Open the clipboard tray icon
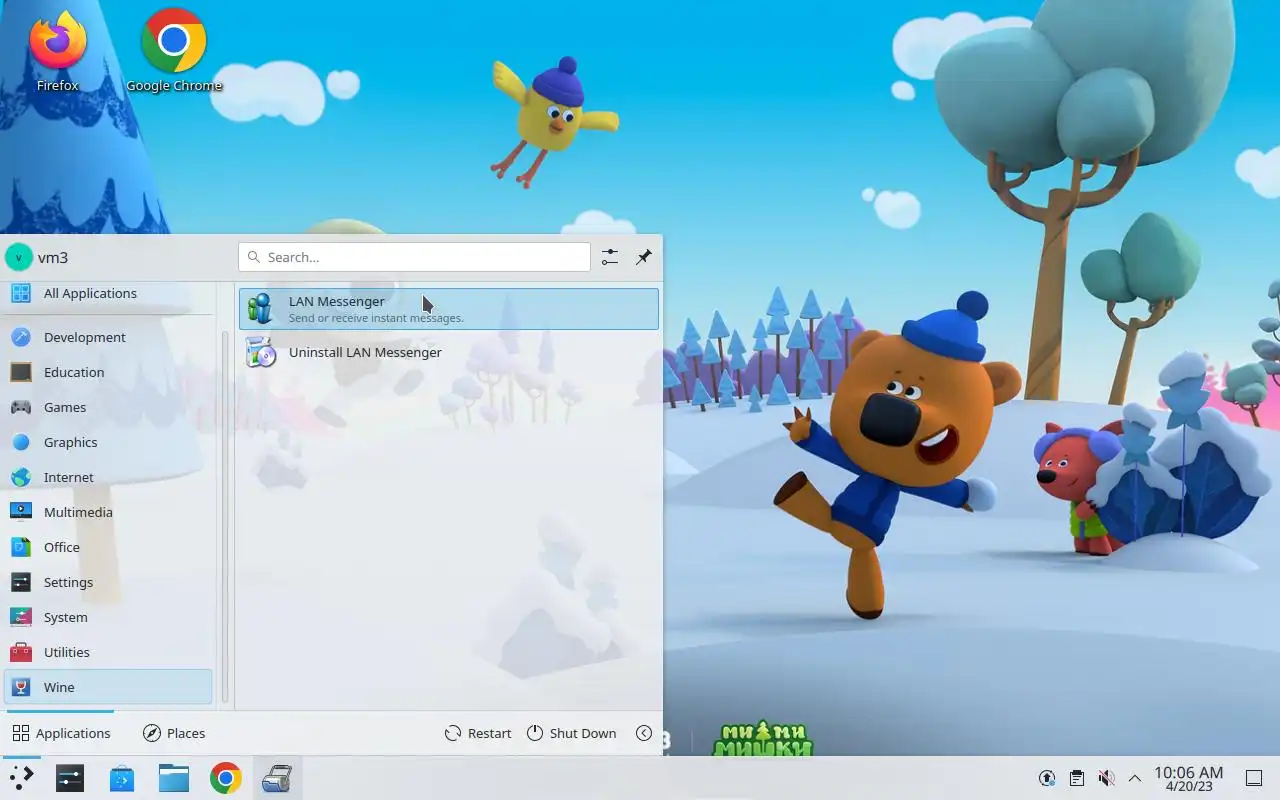1280x800 pixels. (1076, 778)
